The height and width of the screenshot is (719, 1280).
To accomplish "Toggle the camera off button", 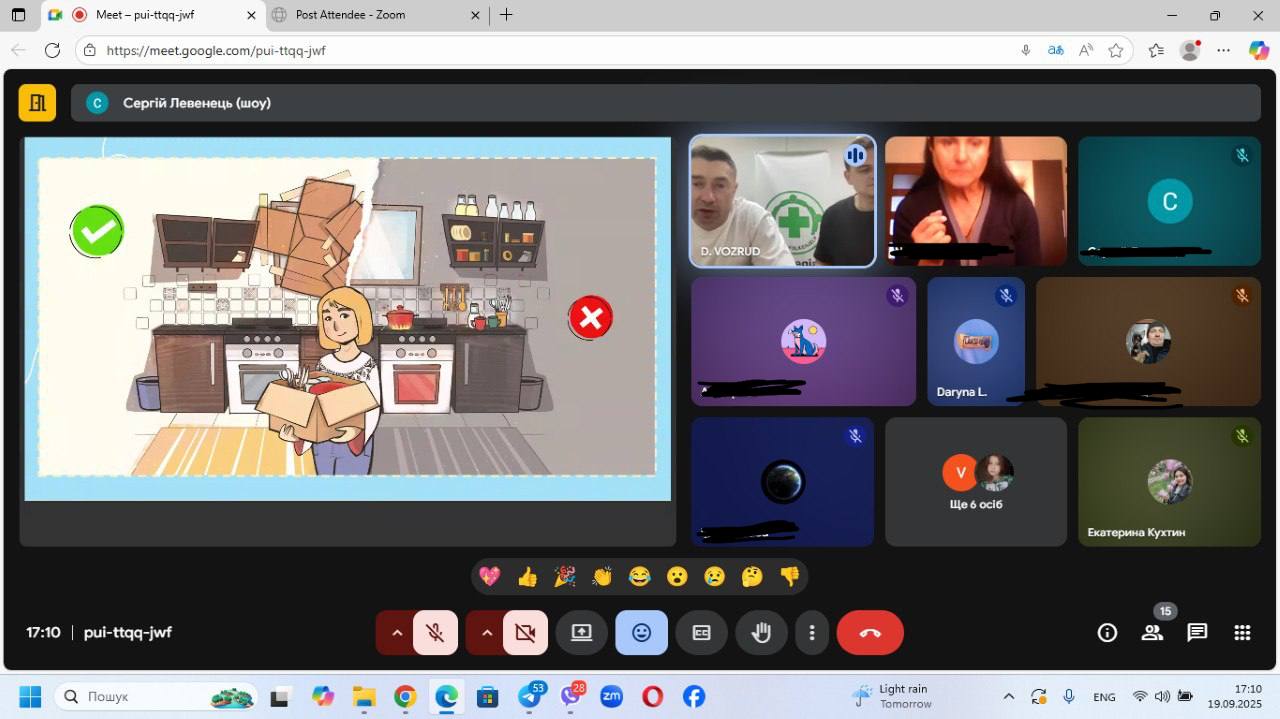I will click(x=525, y=633).
